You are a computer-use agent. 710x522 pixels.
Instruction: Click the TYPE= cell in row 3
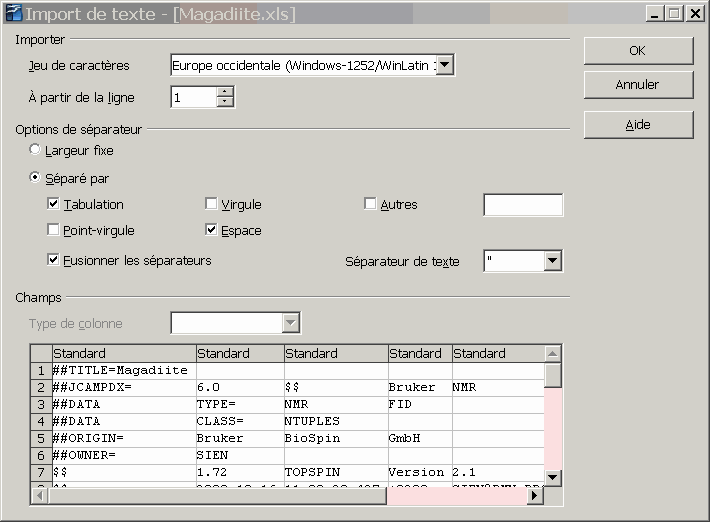point(240,404)
